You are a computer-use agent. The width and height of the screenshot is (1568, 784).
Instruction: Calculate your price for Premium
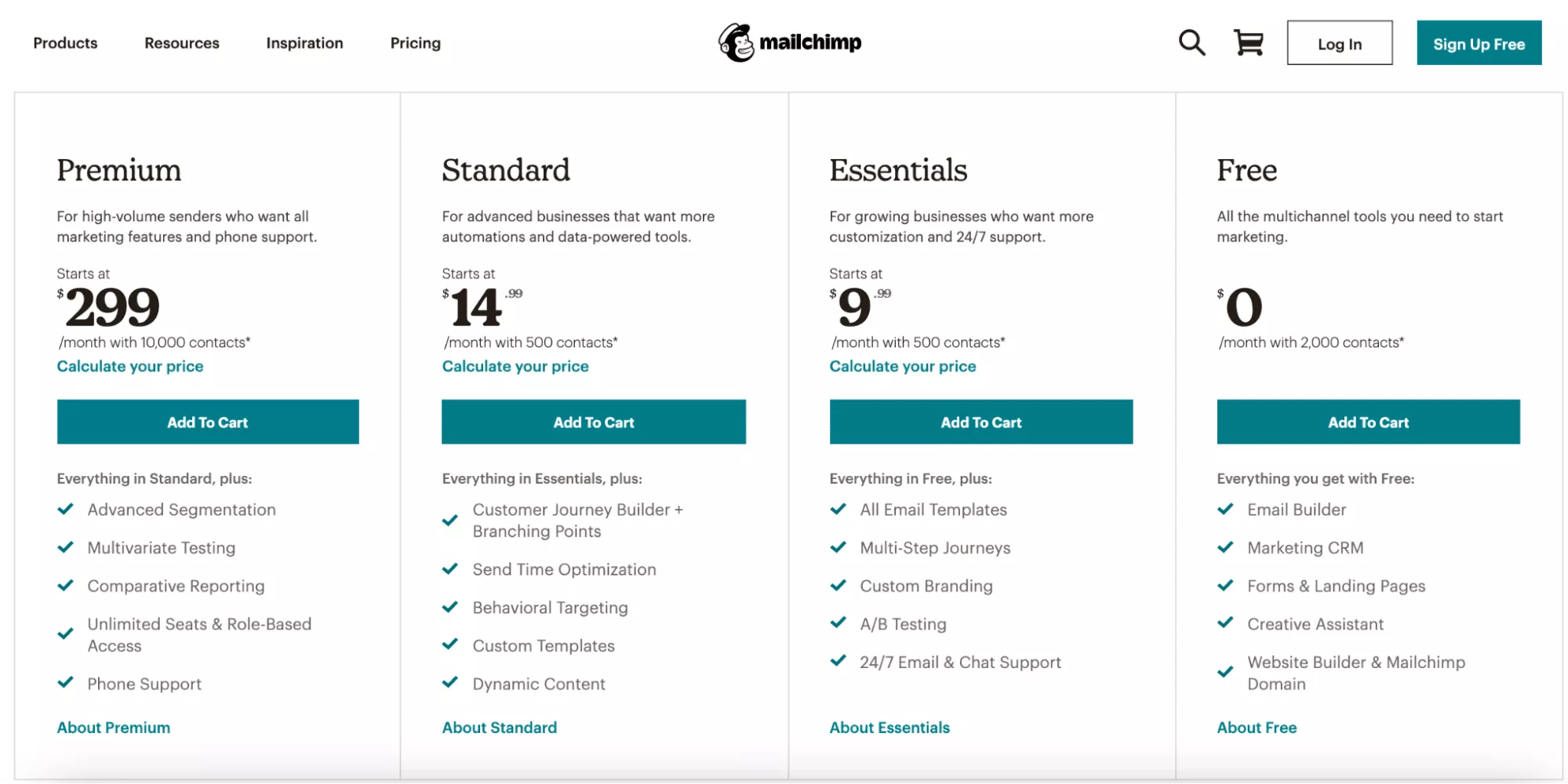130,365
